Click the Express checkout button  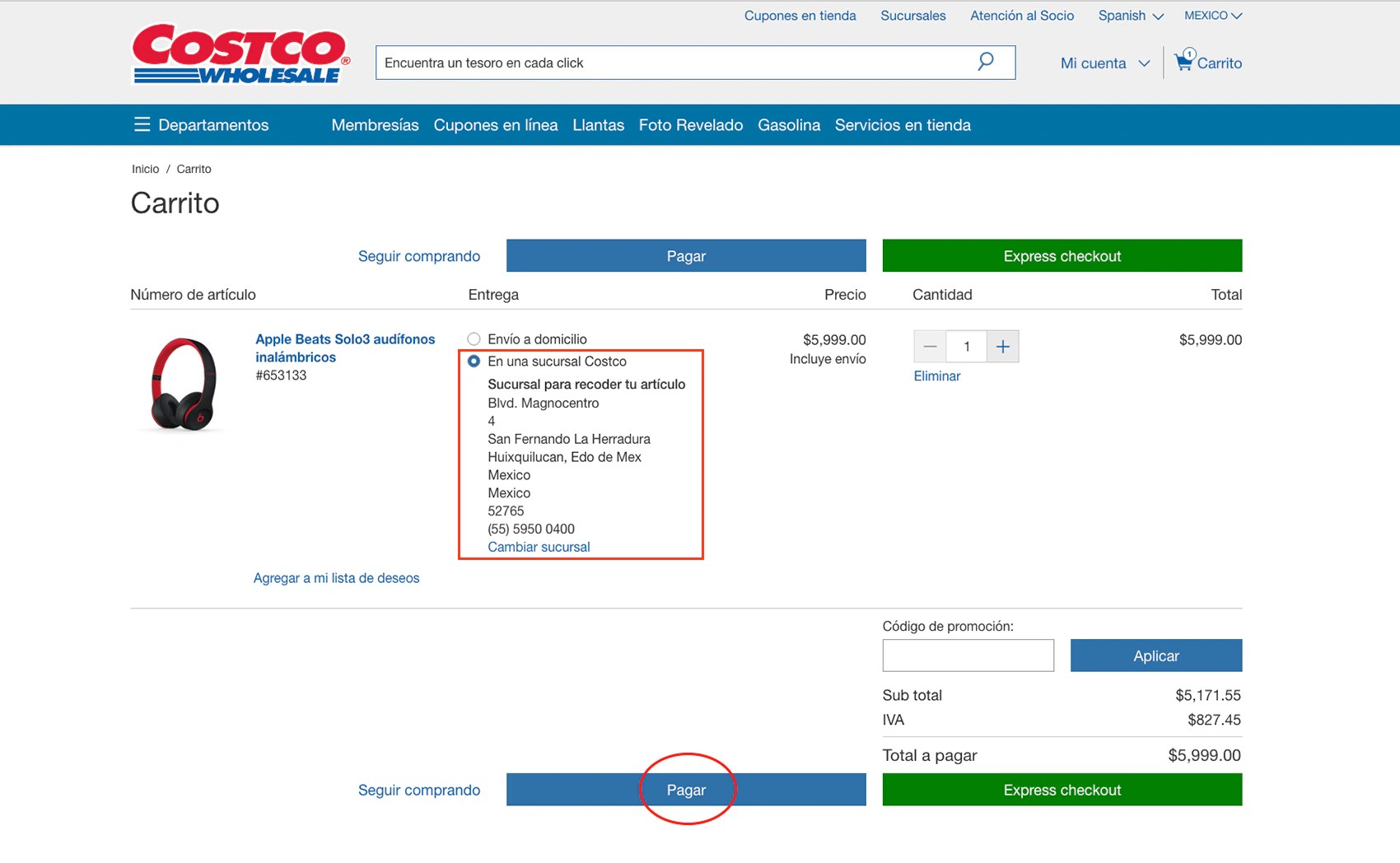[1062, 789]
